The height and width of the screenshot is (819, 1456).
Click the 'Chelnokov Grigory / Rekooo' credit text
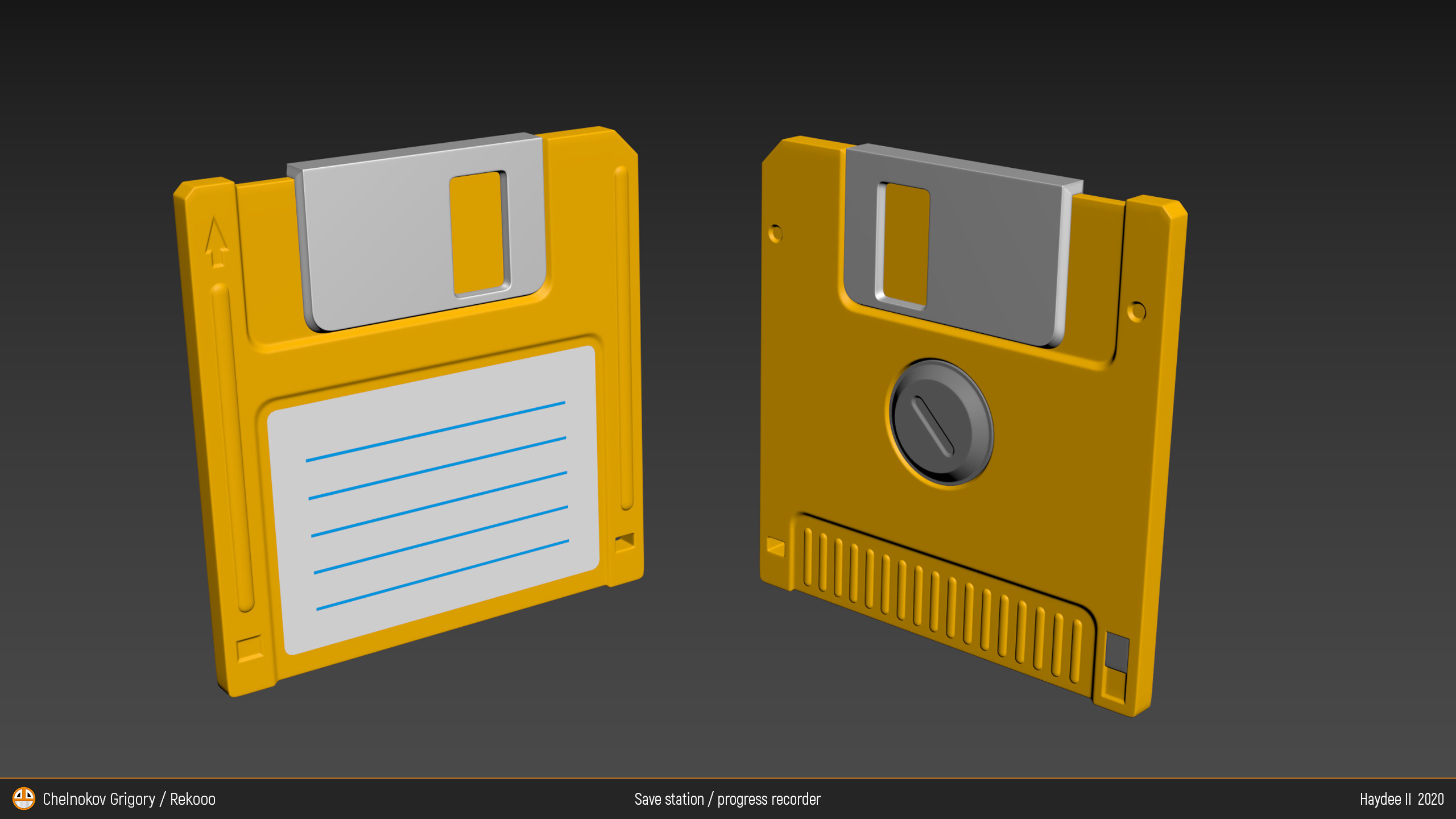[x=130, y=799]
